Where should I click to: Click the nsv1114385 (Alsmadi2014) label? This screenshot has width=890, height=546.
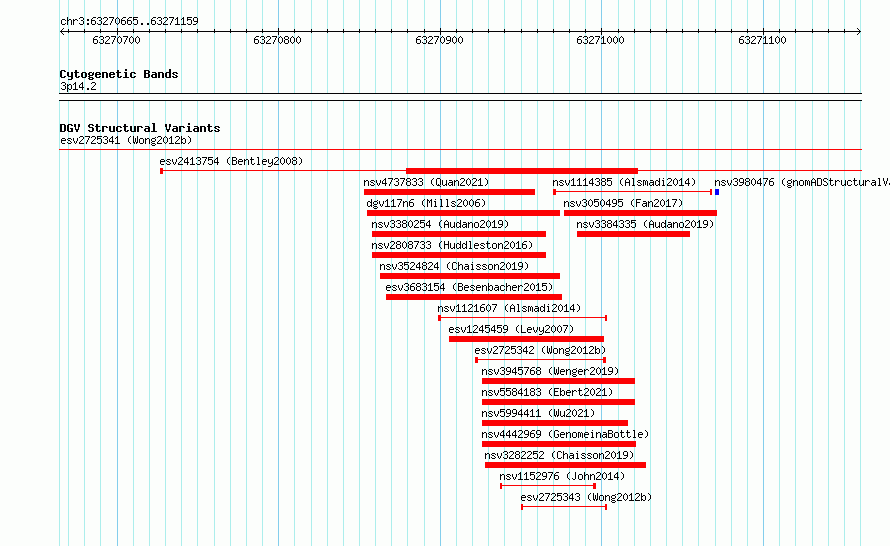point(624,182)
